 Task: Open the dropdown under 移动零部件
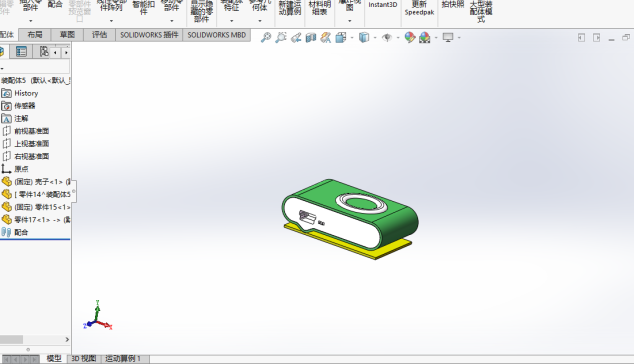tap(171, 21)
